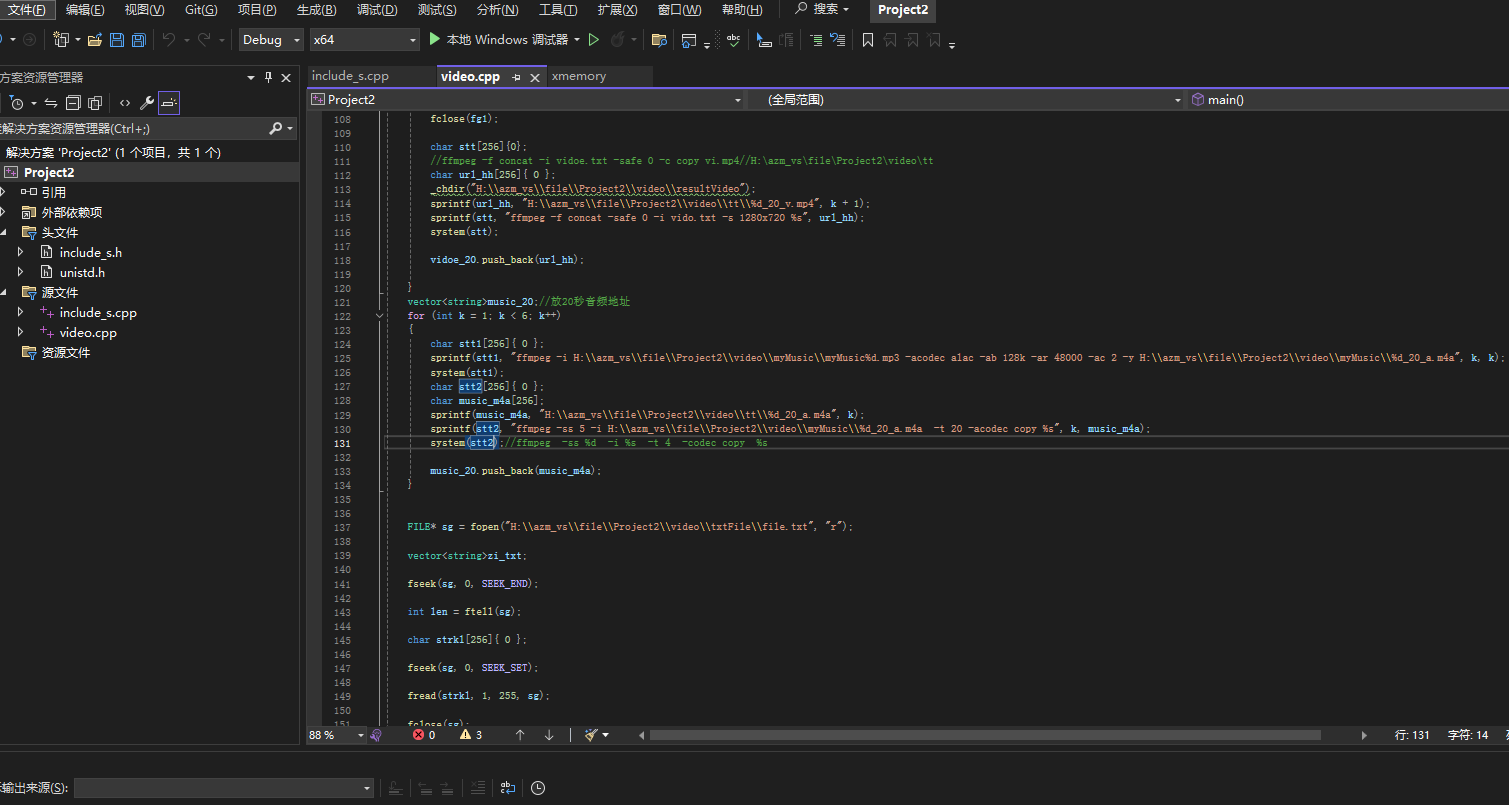Select the 外部依赖项 node
The image size is (1509, 805).
coord(72,212)
